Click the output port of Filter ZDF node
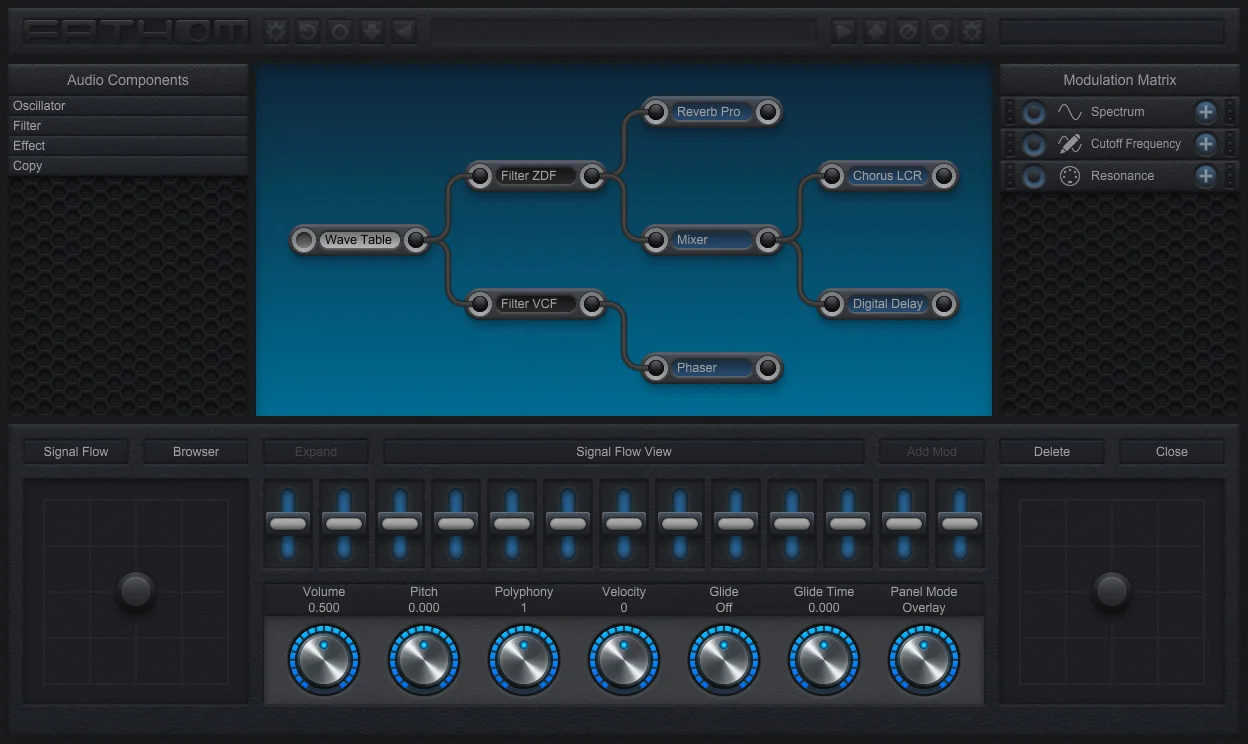 [x=592, y=176]
